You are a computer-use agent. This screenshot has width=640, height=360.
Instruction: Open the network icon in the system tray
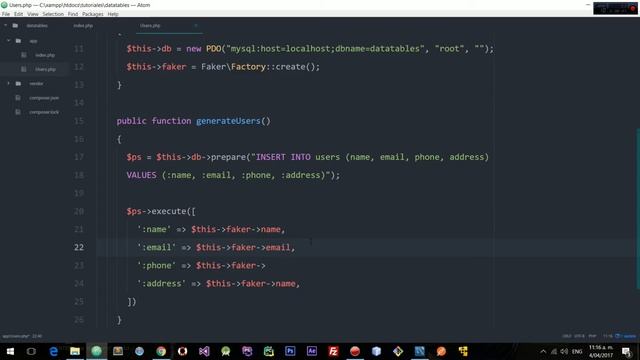click(554, 351)
